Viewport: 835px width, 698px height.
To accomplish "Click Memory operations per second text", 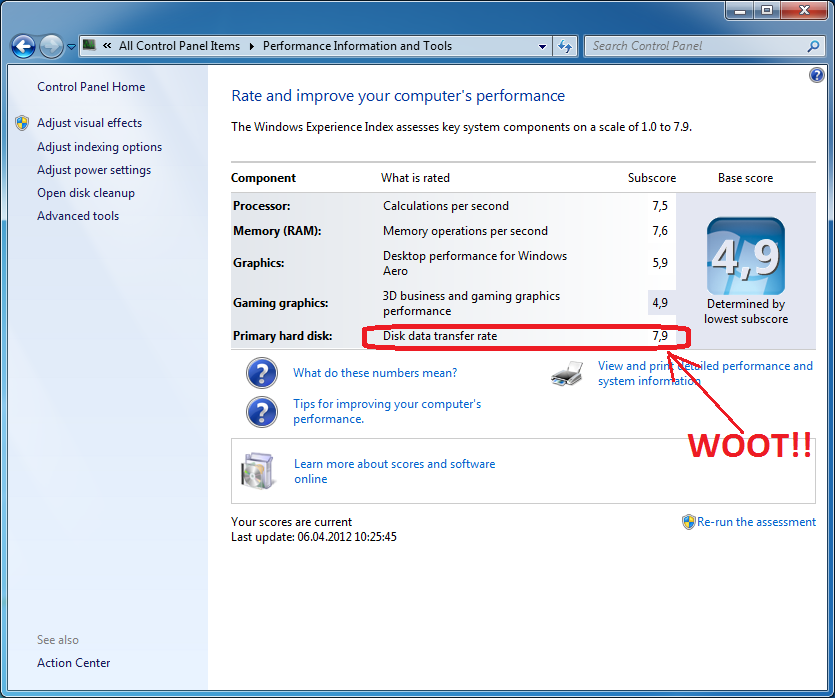I will 465,231.
